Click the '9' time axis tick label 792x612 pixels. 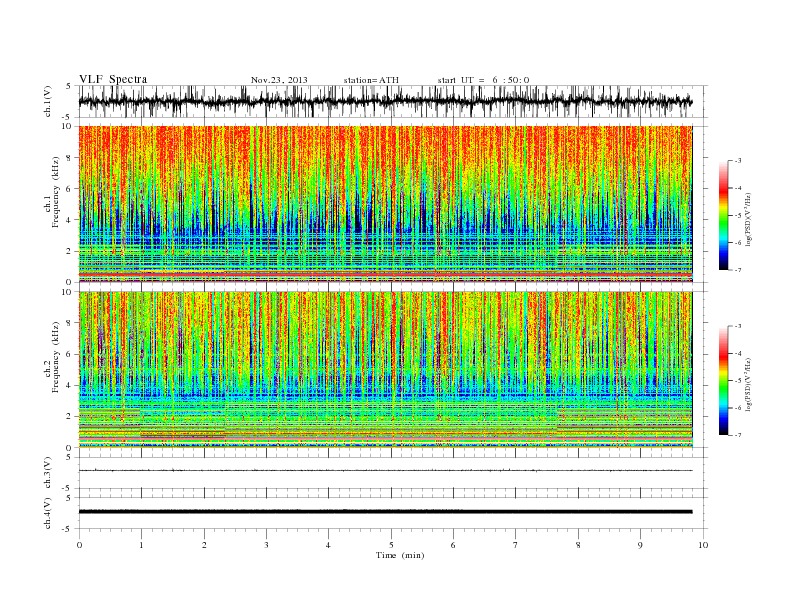(640, 545)
